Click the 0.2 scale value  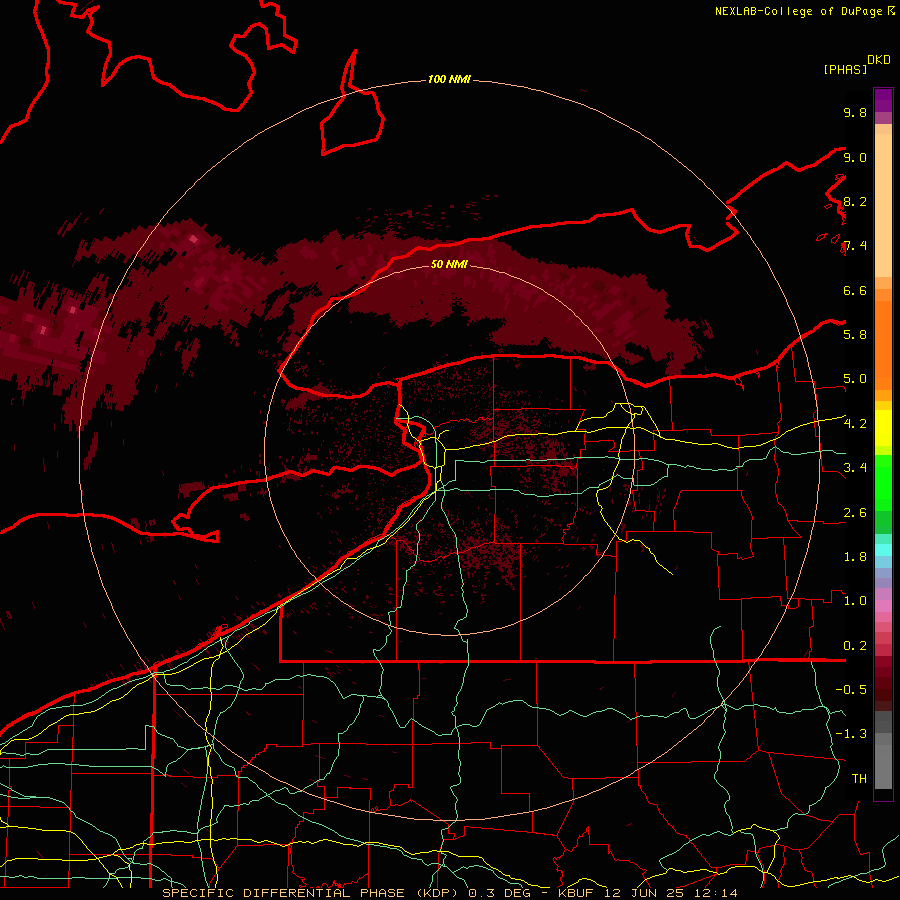click(855, 646)
